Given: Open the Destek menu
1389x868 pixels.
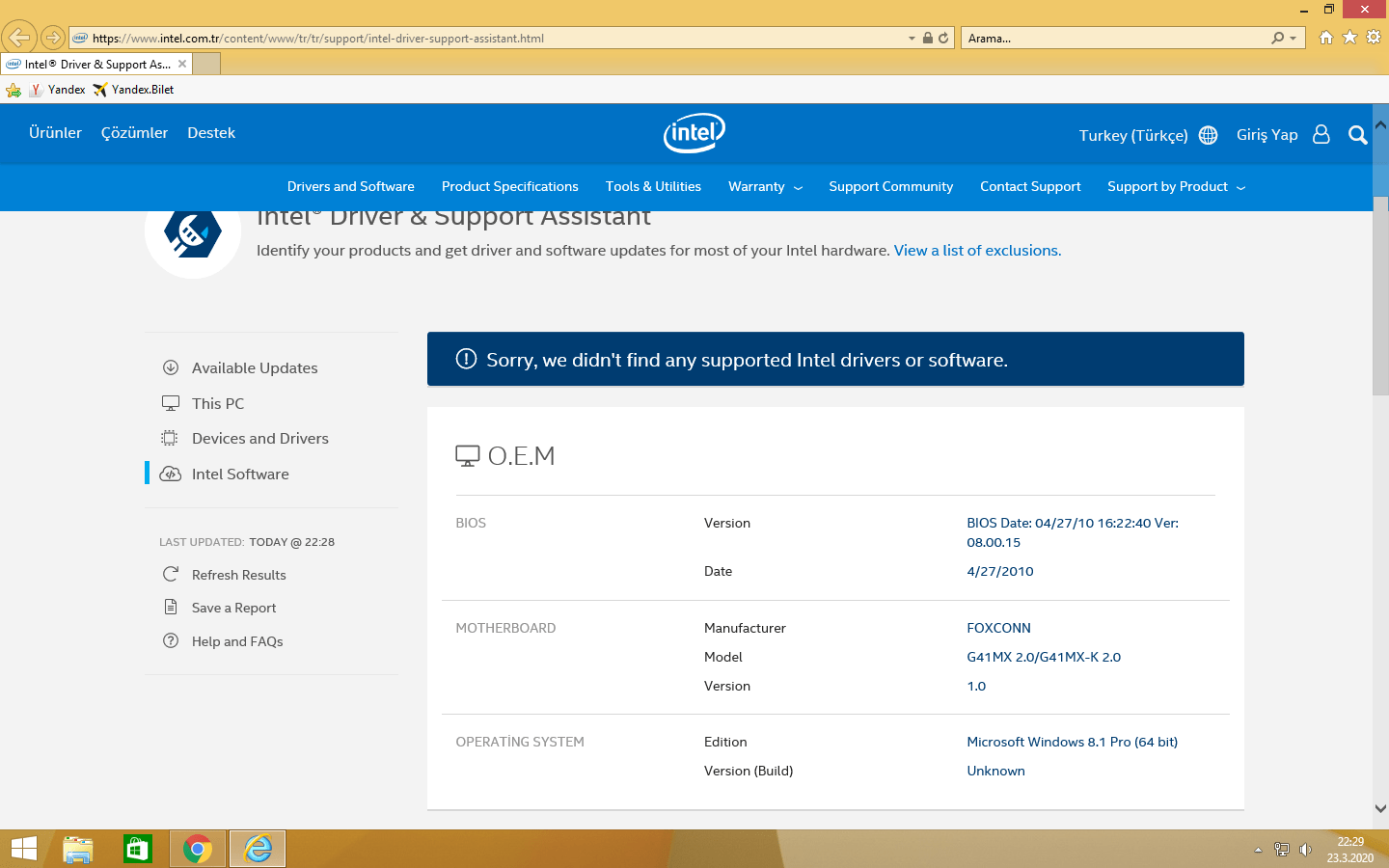Looking at the screenshot, I should click(x=211, y=133).
